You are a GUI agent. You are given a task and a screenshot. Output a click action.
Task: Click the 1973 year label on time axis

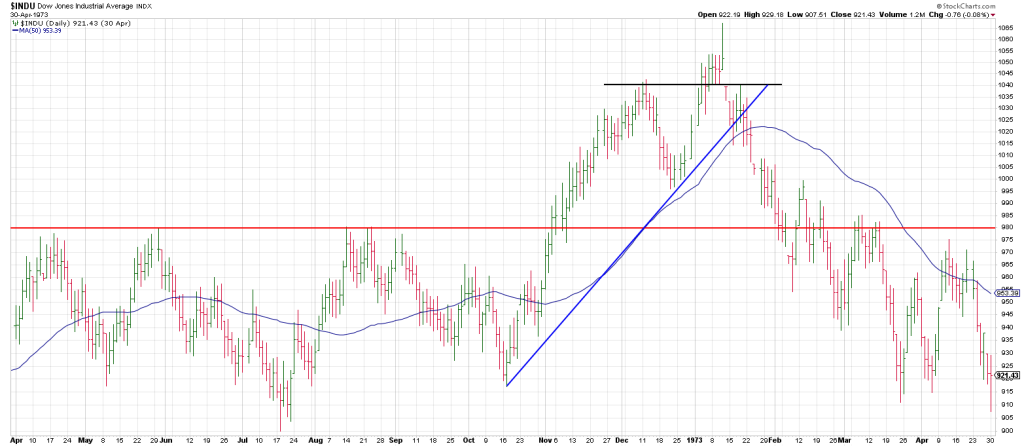tap(696, 439)
